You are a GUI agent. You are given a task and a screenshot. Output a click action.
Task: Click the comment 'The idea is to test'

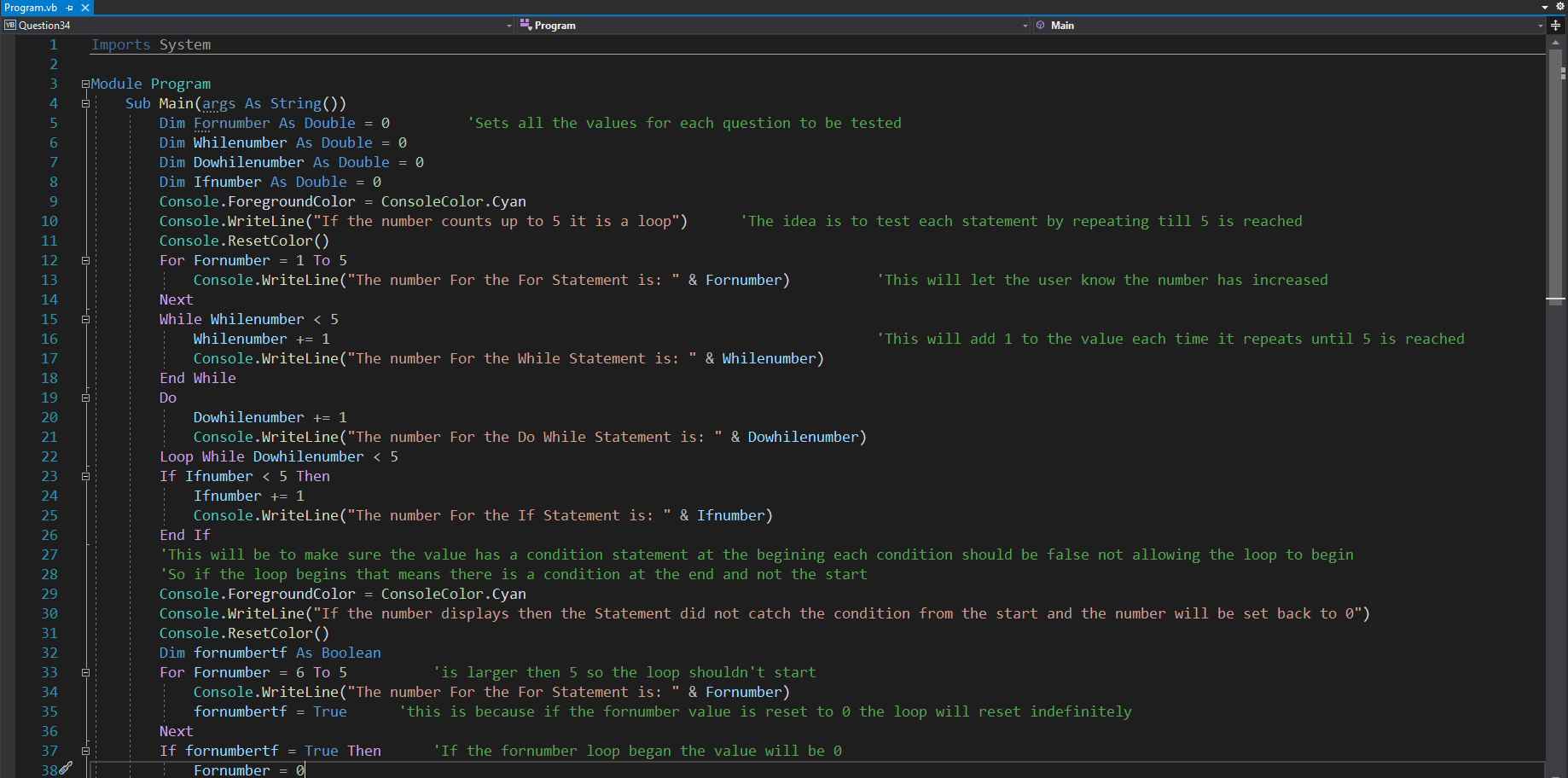(x=1021, y=221)
